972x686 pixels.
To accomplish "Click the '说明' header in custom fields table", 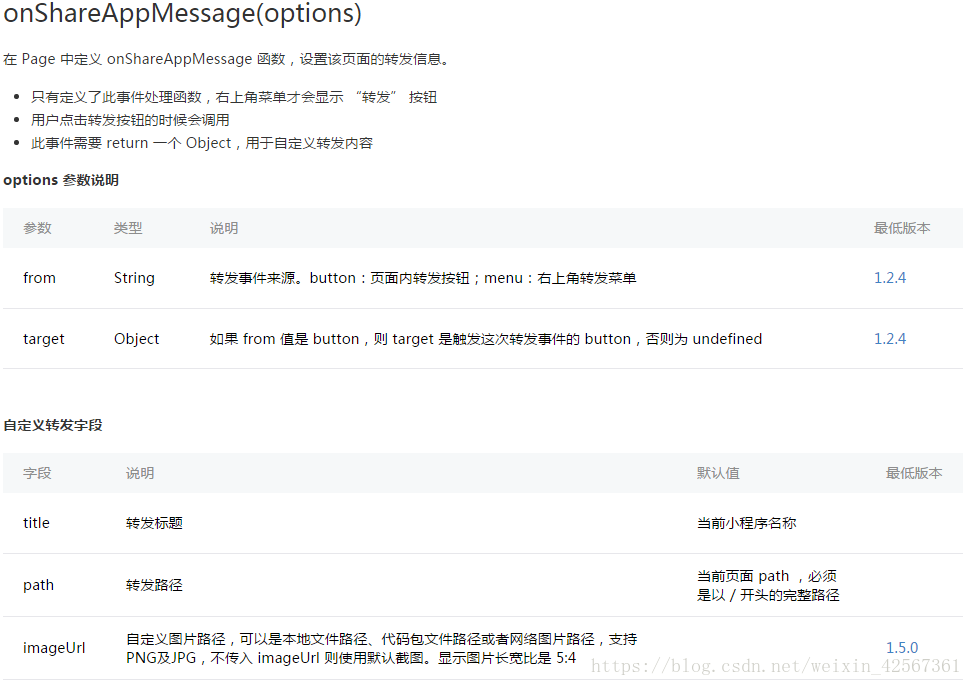I will (x=140, y=473).
